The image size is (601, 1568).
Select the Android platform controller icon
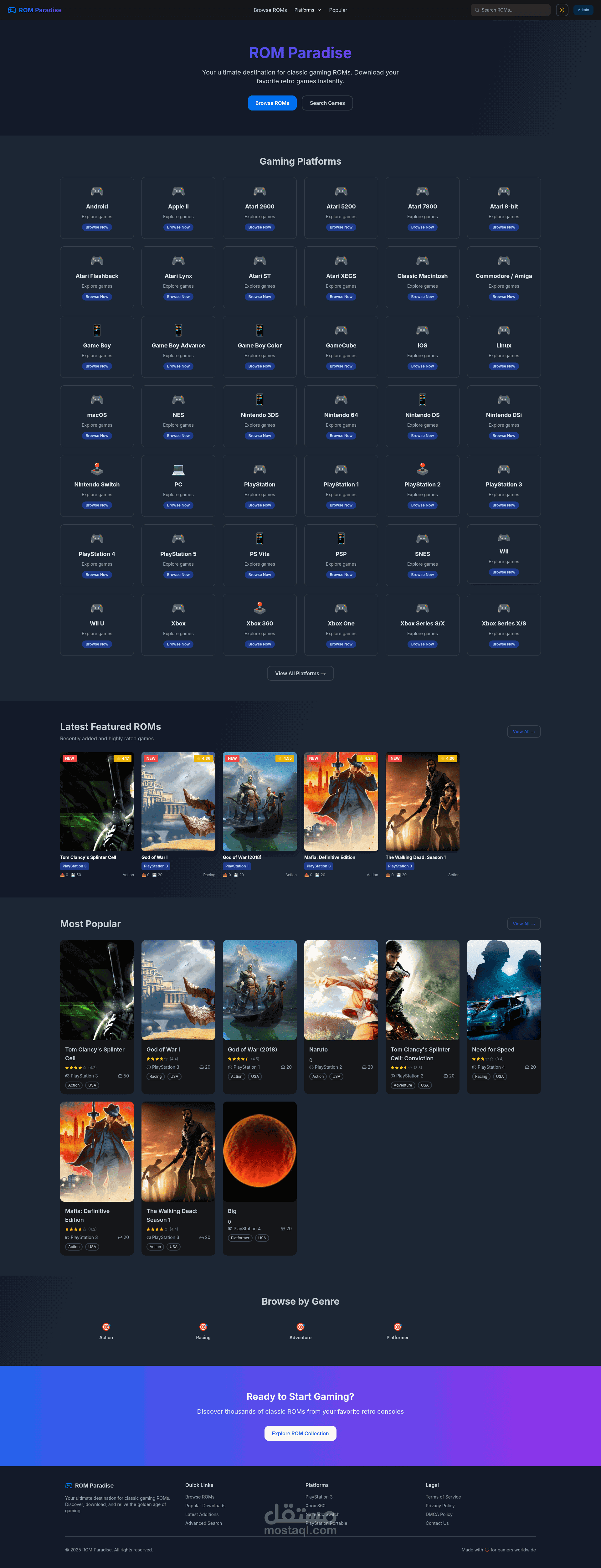pos(97,192)
